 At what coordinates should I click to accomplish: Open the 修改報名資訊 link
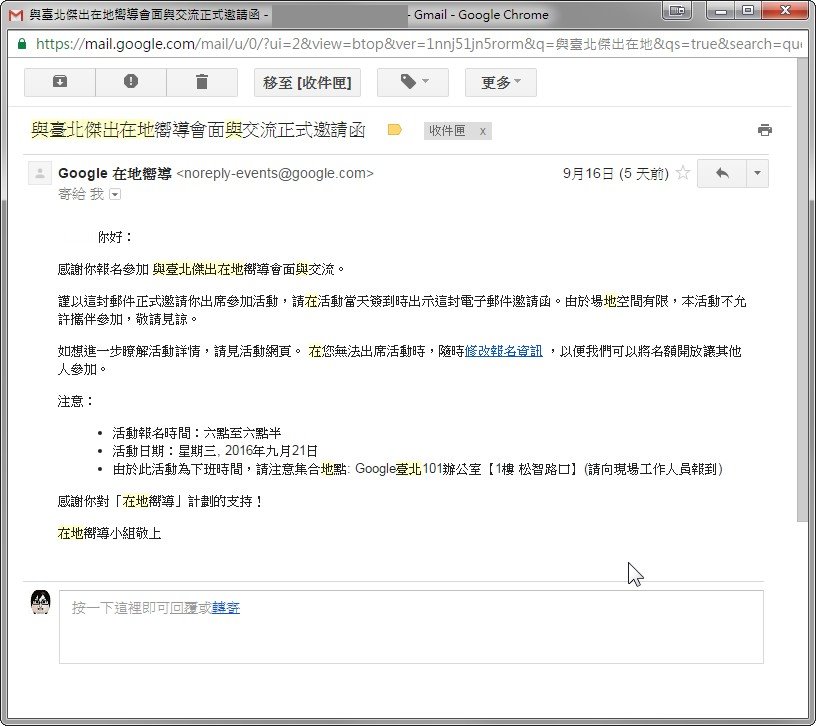pos(504,351)
